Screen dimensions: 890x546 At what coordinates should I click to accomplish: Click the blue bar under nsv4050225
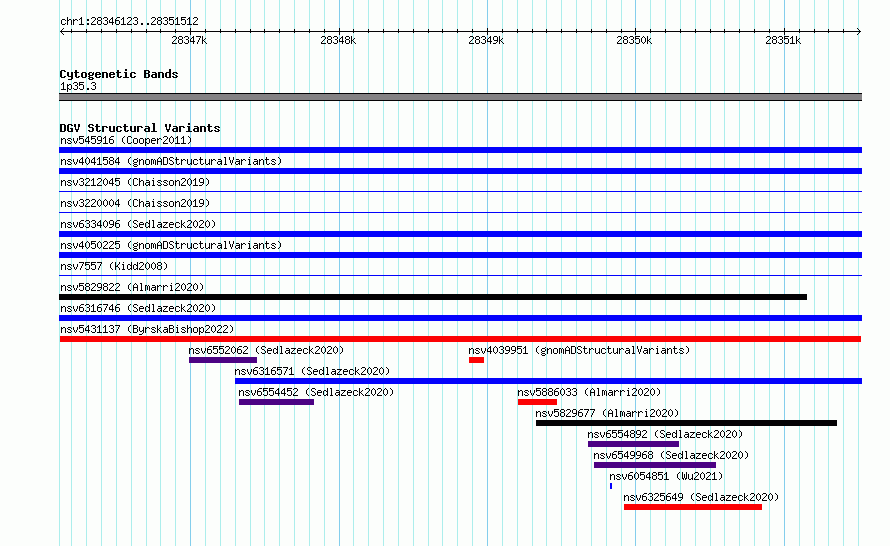[x=460, y=255]
